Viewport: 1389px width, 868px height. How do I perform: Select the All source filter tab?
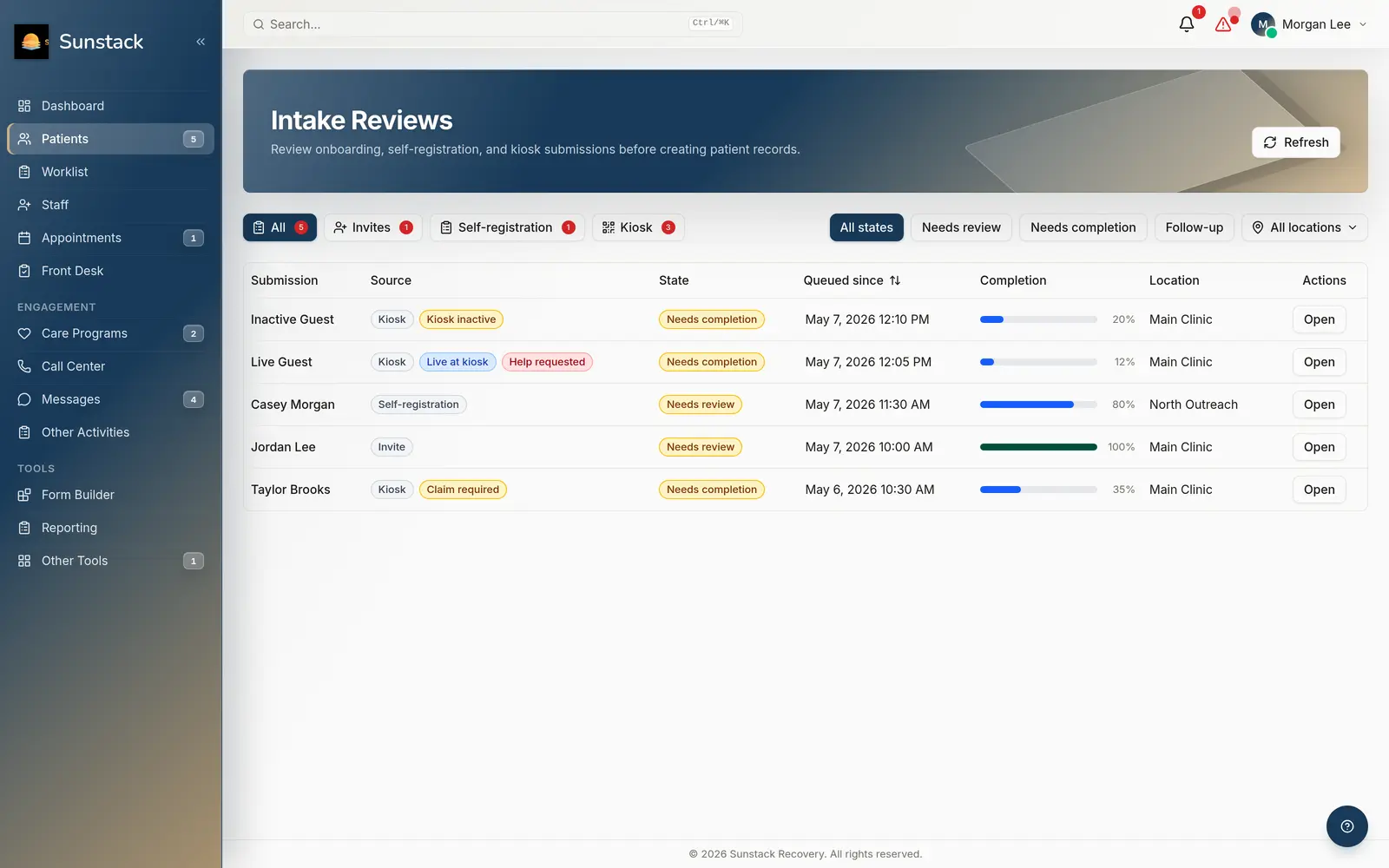(x=280, y=227)
